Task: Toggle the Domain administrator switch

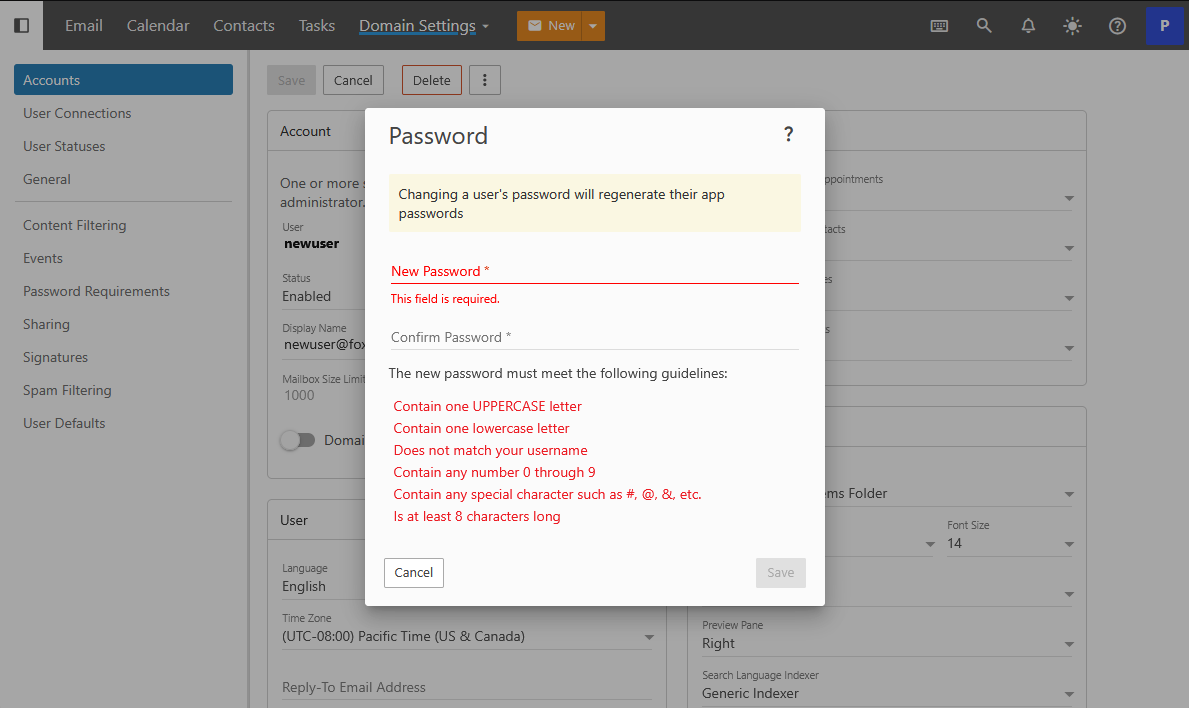Action: [297, 440]
